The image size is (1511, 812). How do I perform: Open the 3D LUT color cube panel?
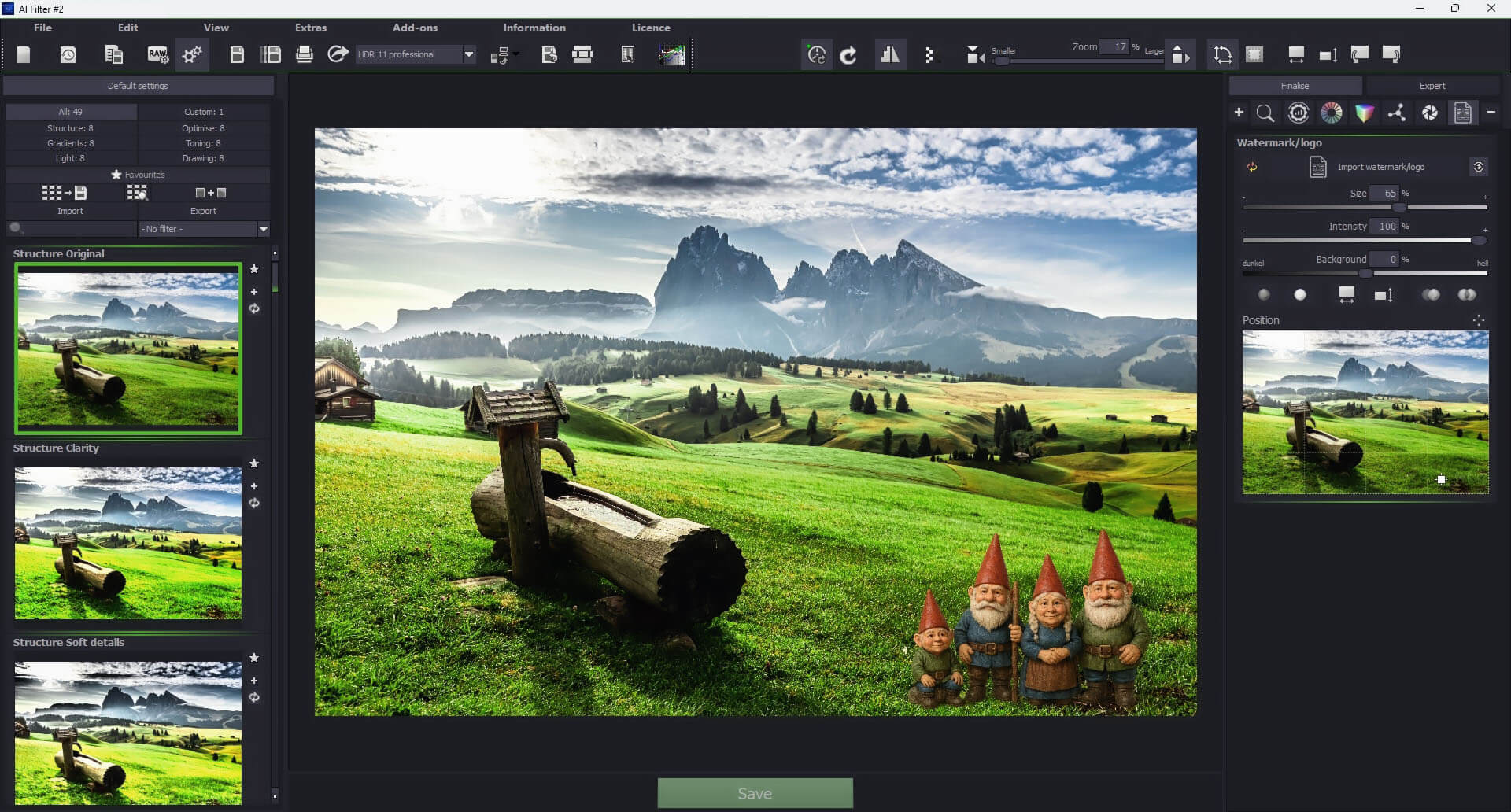[1364, 113]
